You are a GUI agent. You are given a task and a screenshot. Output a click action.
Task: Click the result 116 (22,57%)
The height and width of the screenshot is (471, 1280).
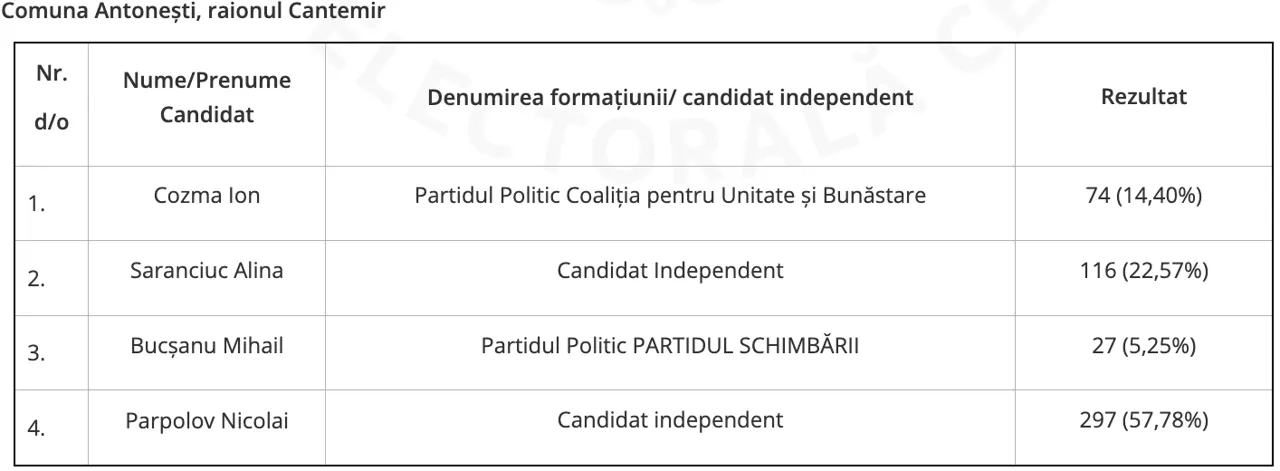[1144, 271]
